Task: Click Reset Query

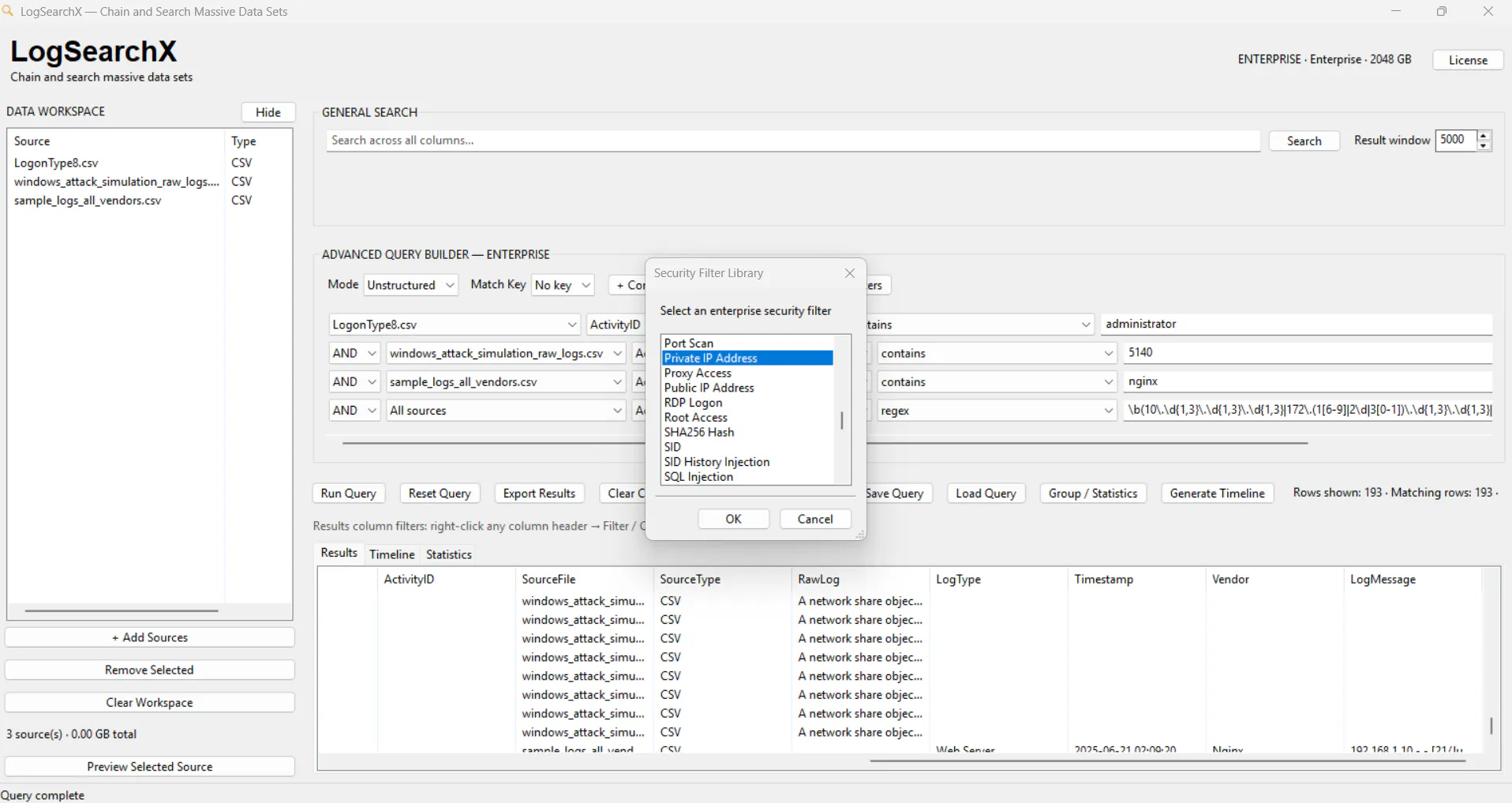Action: pyautogui.click(x=440, y=493)
